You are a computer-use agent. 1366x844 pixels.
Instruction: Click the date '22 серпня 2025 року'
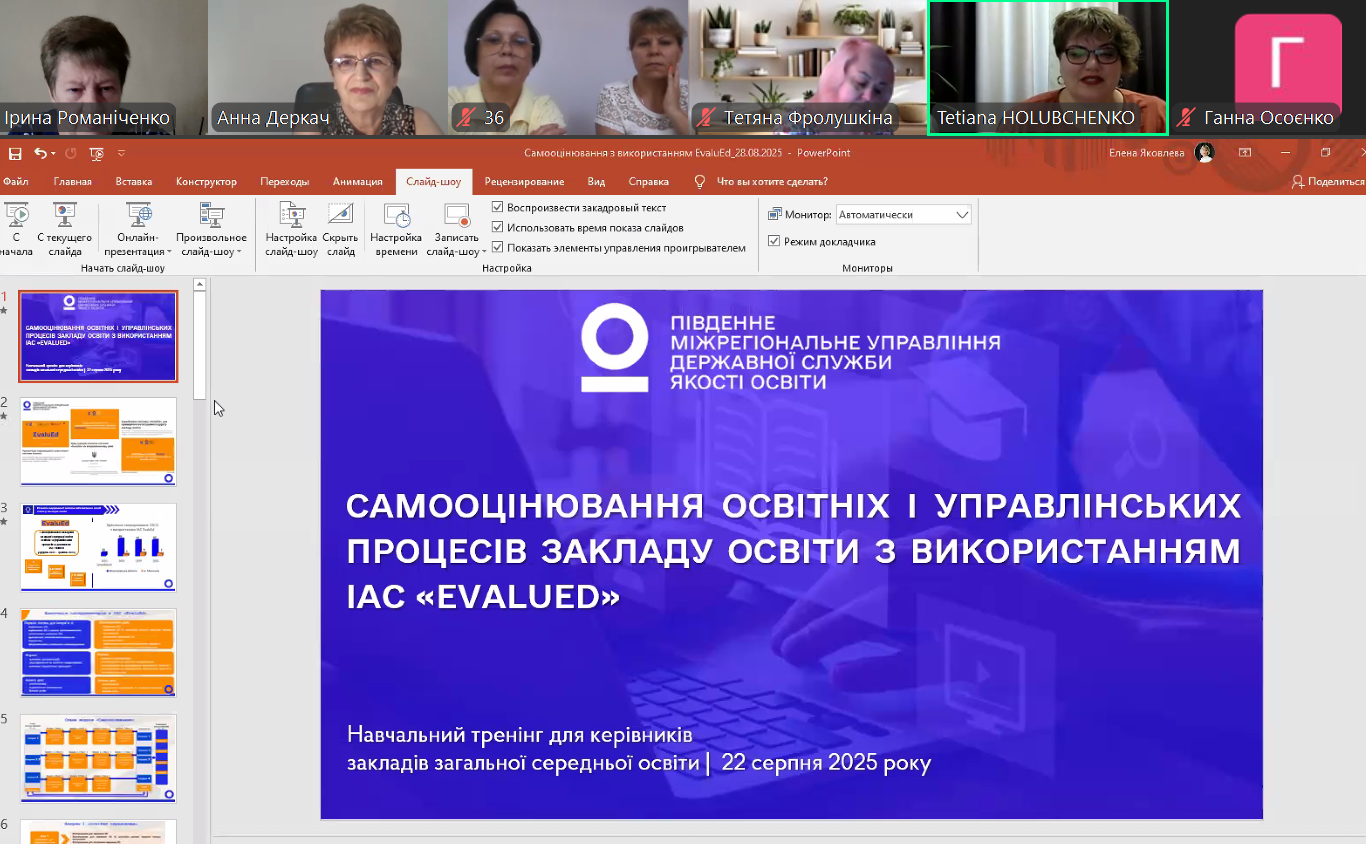point(826,763)
